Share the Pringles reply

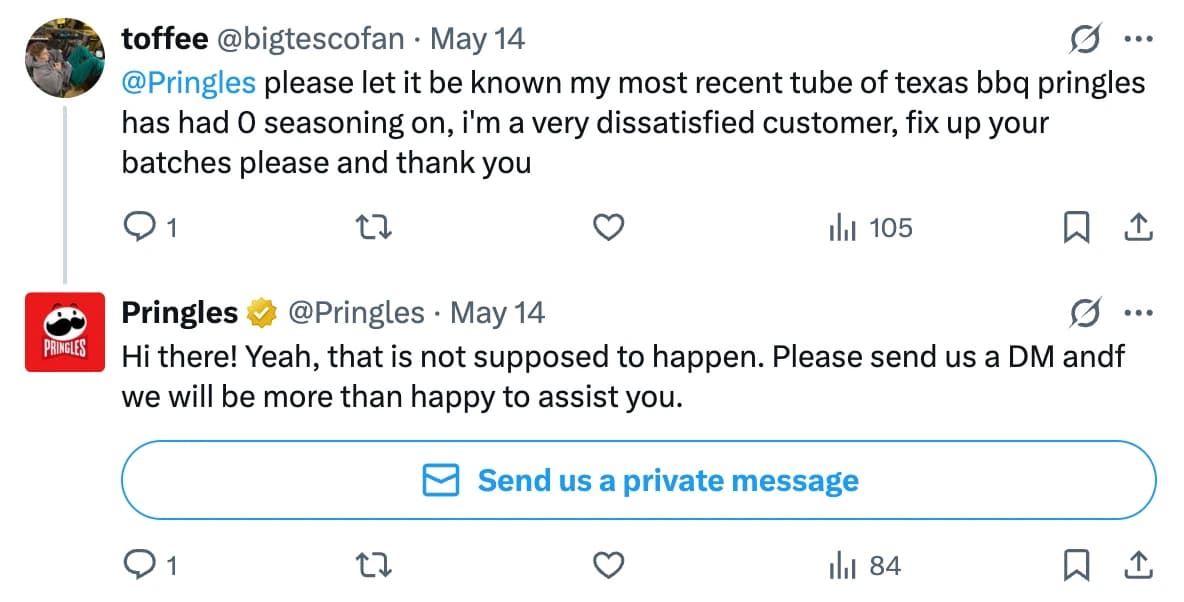pos(1138,567)
